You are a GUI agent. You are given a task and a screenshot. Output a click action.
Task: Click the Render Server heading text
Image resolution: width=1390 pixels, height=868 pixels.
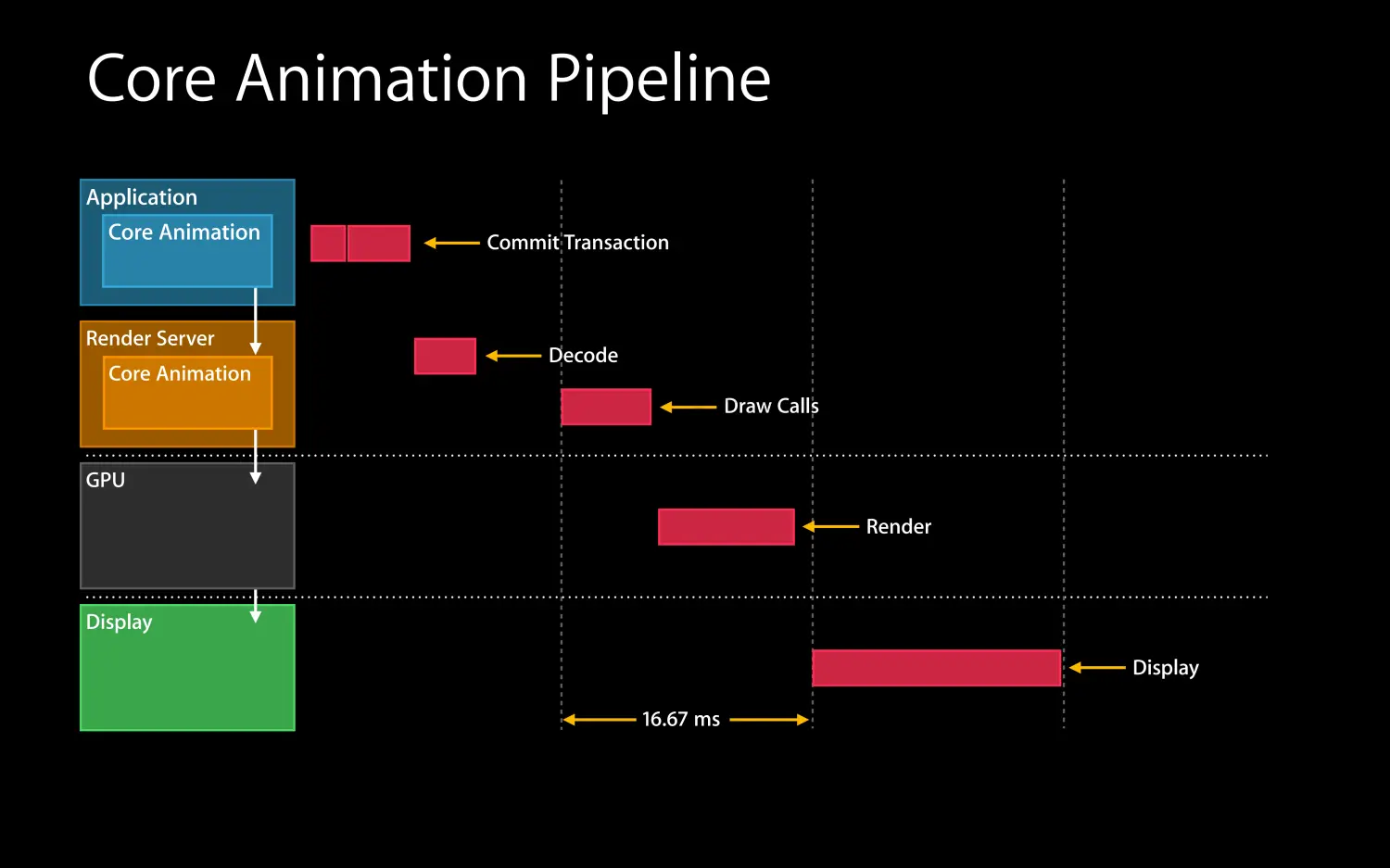click(x=150, y=338)
